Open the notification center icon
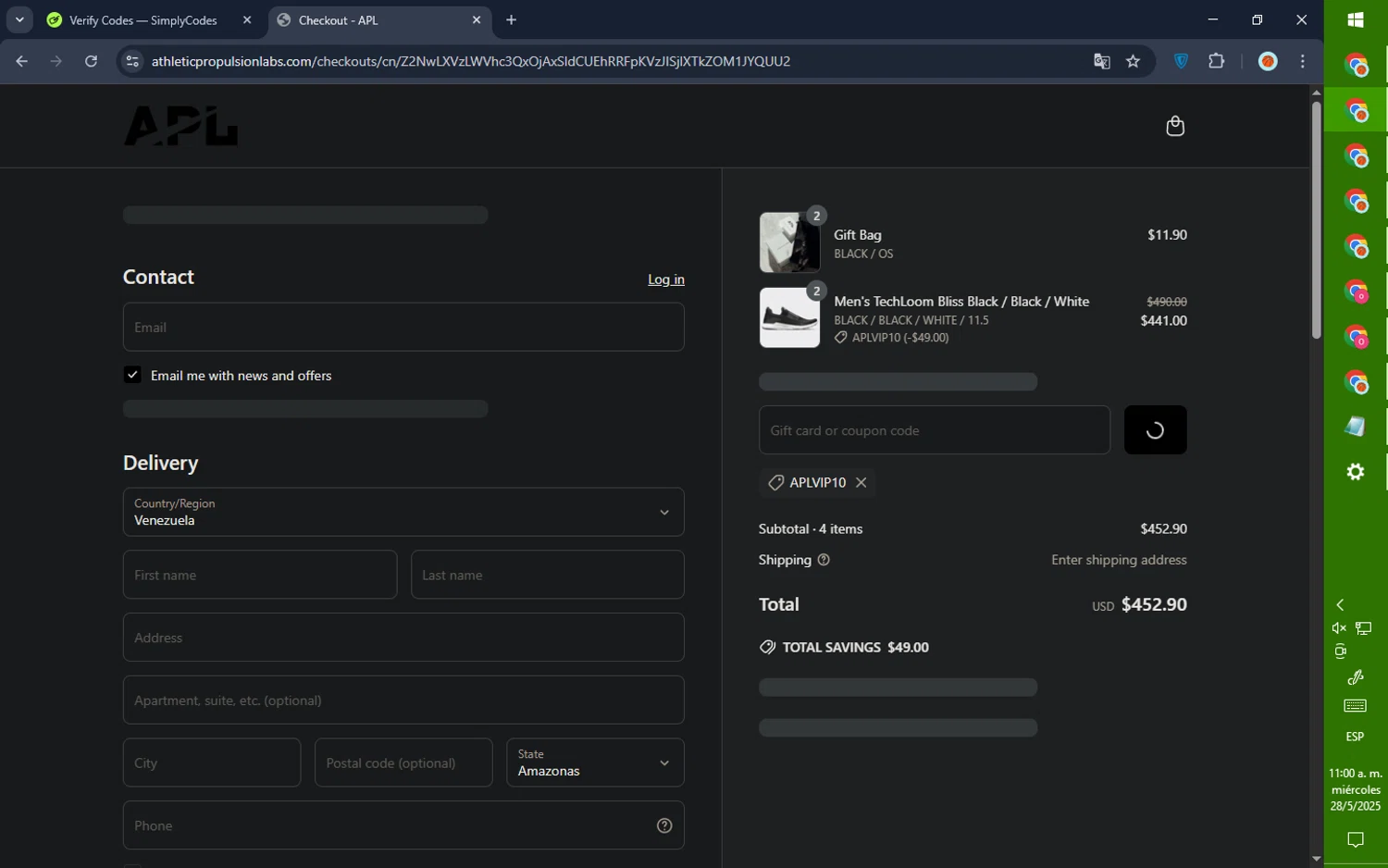 [1356, 840]
